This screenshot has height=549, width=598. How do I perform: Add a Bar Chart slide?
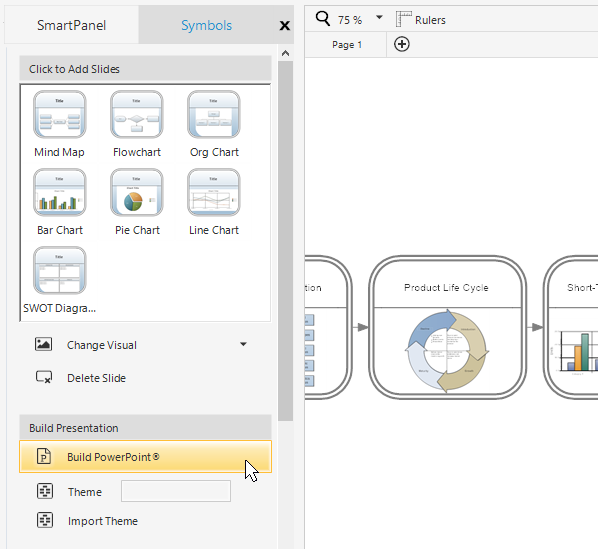pyautogui.click(x=59, y=193)
